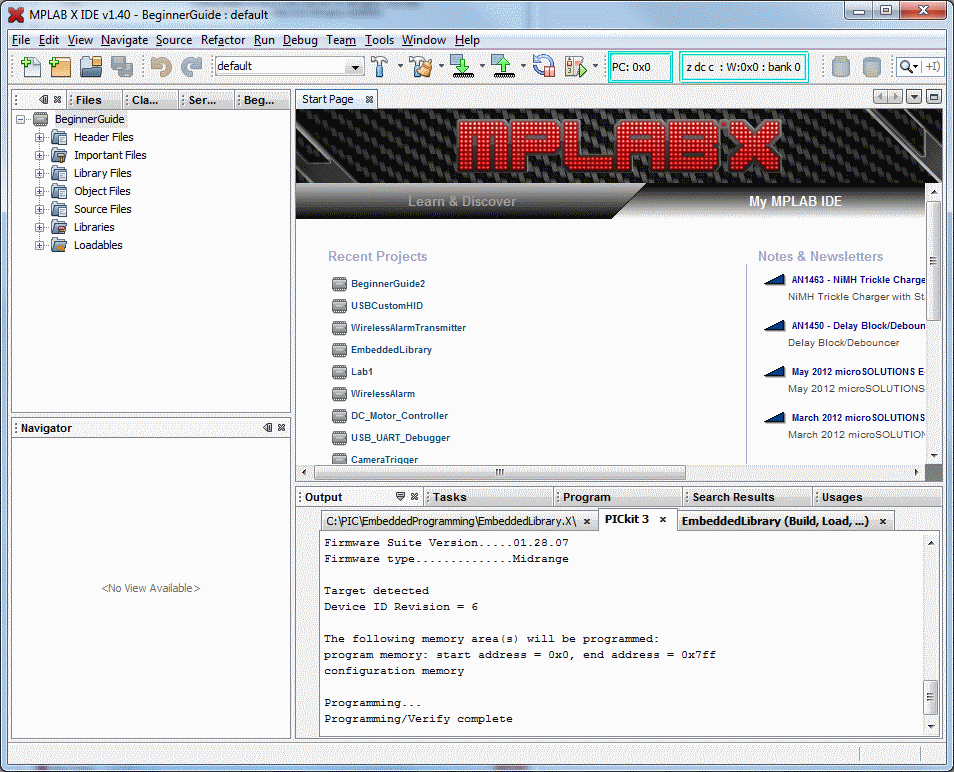Open the dropdown arrow beside the Build hammer

tap(400, 66)
